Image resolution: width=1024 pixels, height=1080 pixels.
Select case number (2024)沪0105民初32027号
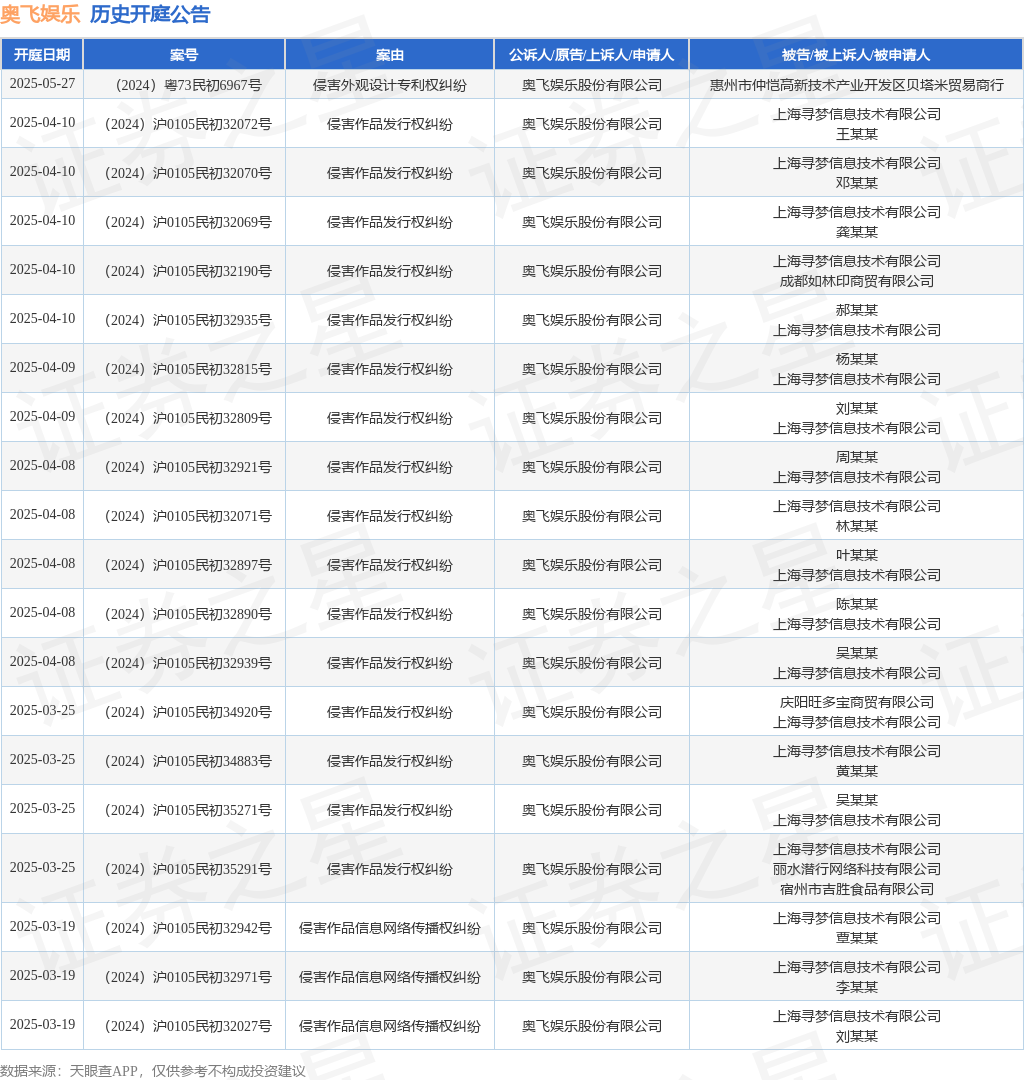tap(188, 1026)
